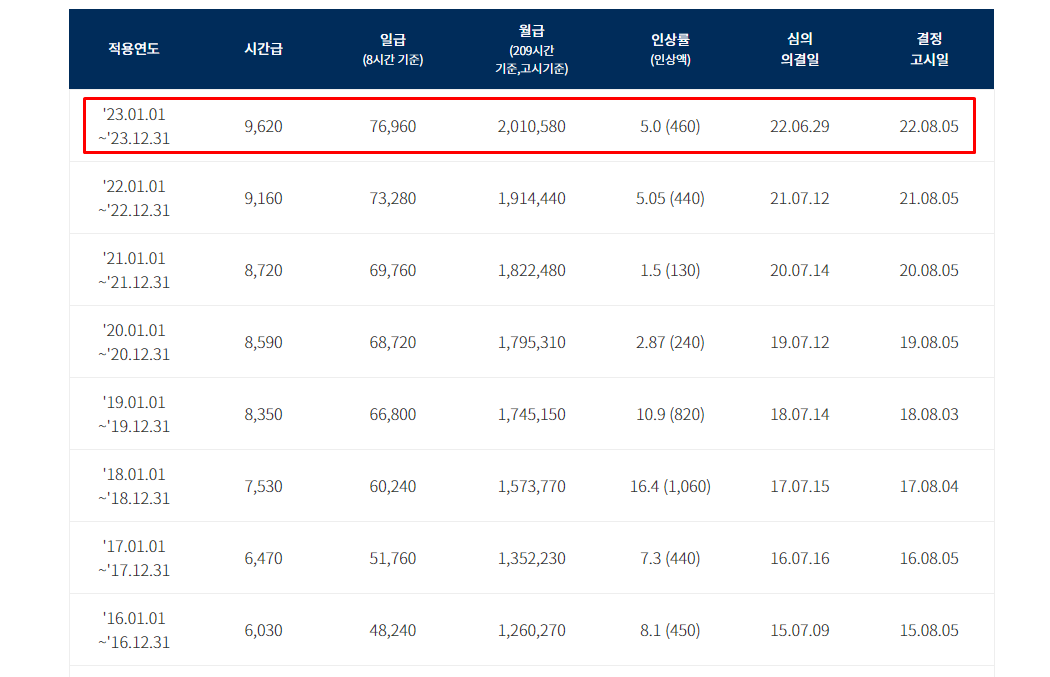
Task: Select notice date 20.08.05
Action: pyautogui.click(x=929, y=271)
